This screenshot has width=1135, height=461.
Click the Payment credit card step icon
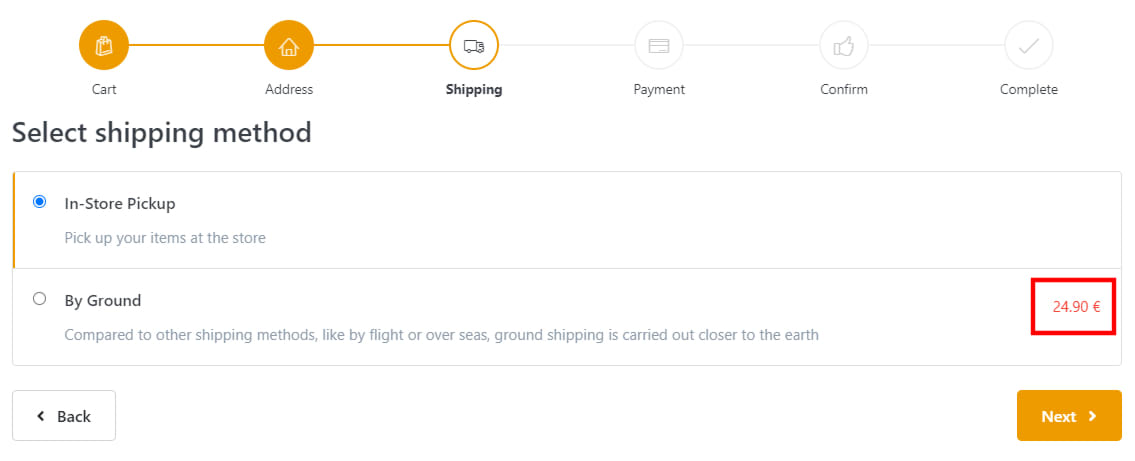(659, 45)
